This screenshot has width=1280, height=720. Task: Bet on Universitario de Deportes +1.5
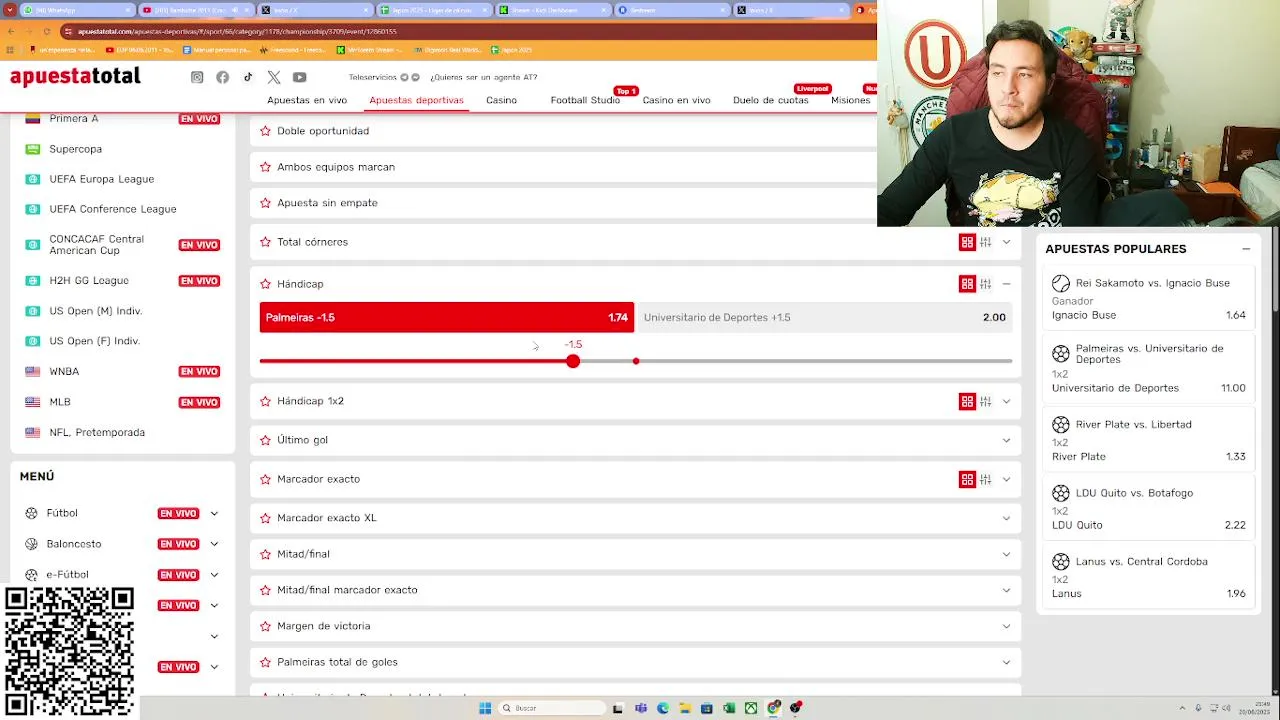[825, 317]
